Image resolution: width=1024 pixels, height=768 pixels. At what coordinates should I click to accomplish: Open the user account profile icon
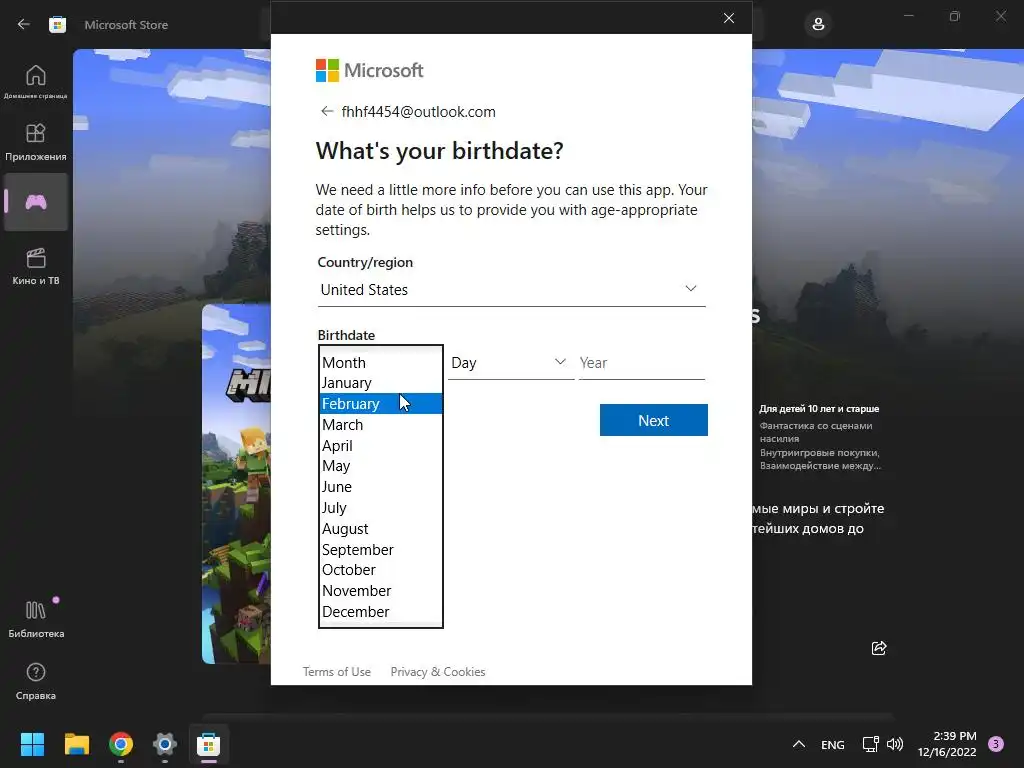[x=818, y=25]
